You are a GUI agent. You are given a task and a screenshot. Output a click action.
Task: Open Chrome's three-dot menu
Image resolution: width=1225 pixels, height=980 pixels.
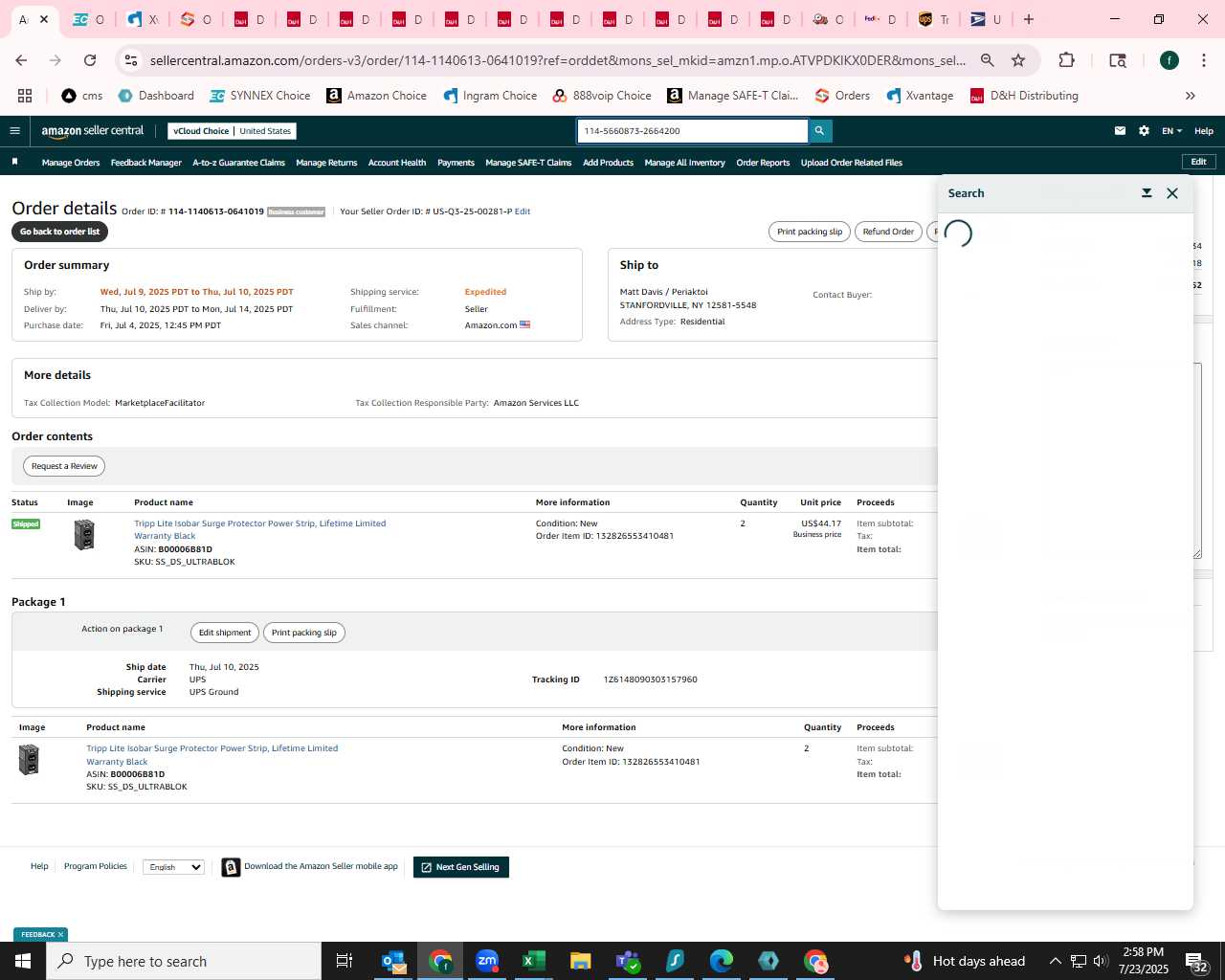[x=1203, y=60]
